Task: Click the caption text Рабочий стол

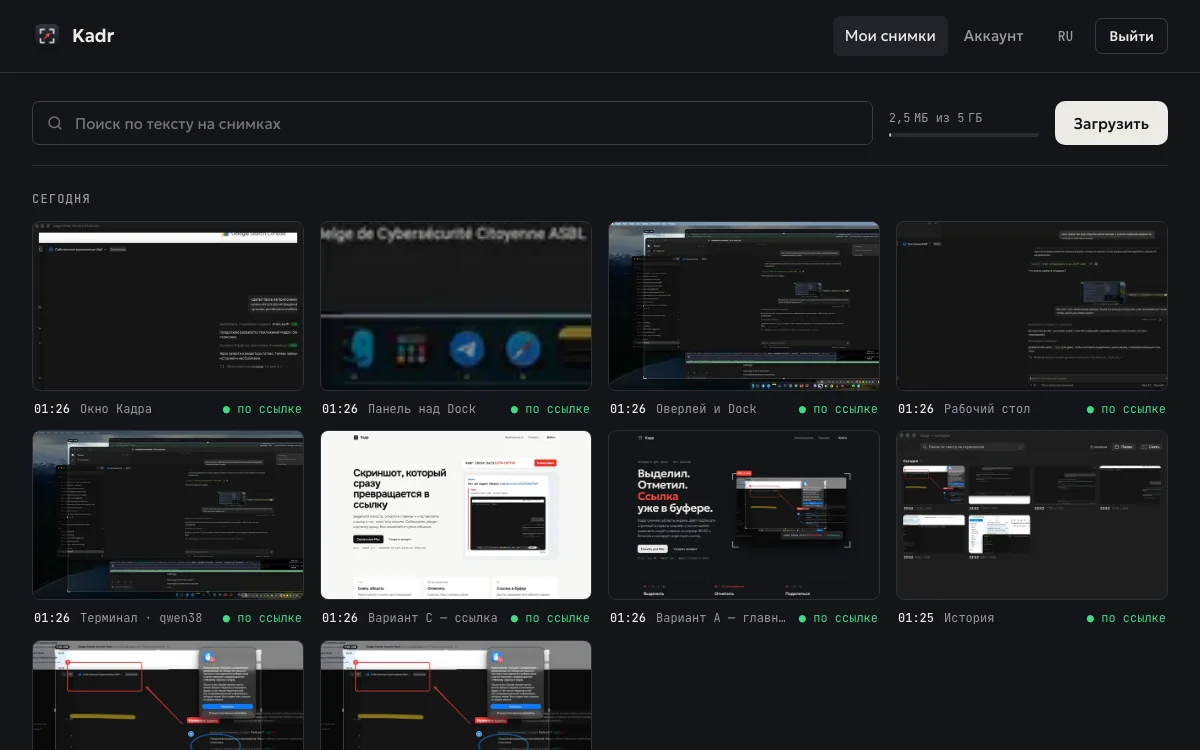Action: [x=987, y=409]
